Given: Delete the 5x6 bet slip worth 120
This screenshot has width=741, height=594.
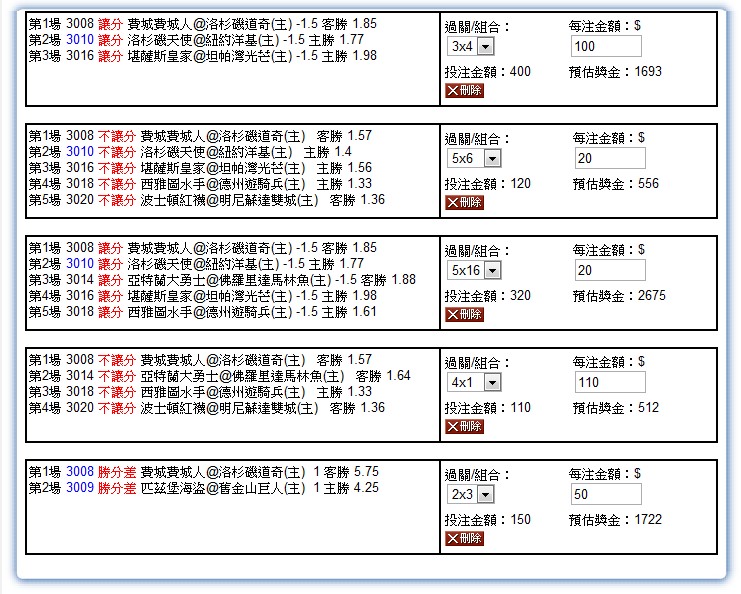Looking at the screenshot, I should click(464, 202).
